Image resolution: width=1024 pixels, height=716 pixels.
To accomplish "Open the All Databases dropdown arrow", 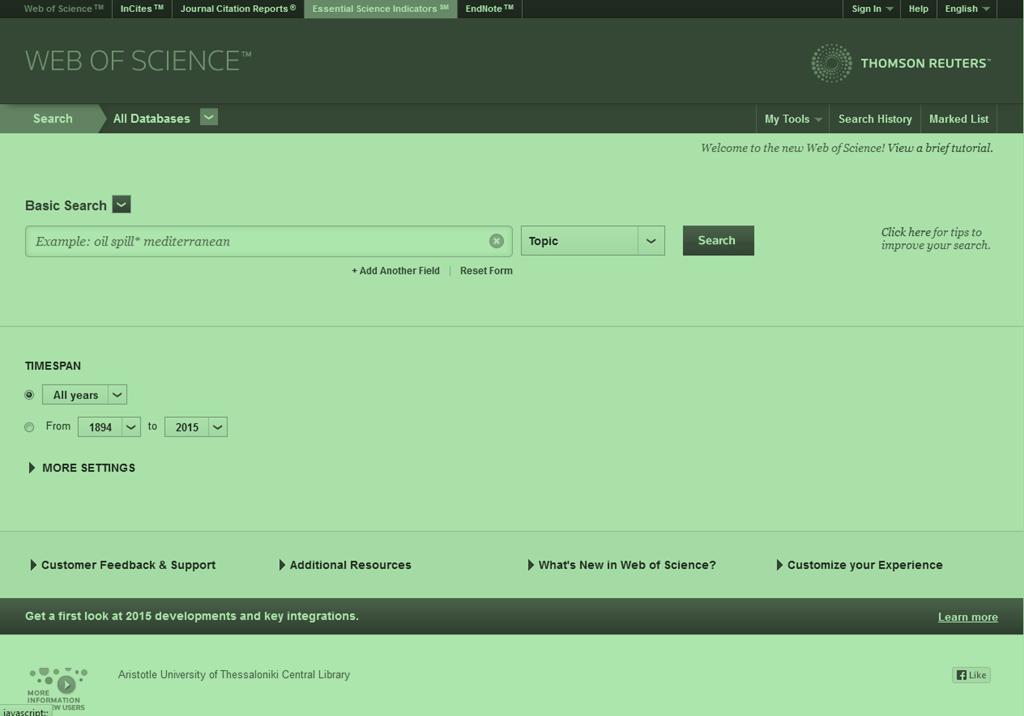I will click(x=209, y=118).
